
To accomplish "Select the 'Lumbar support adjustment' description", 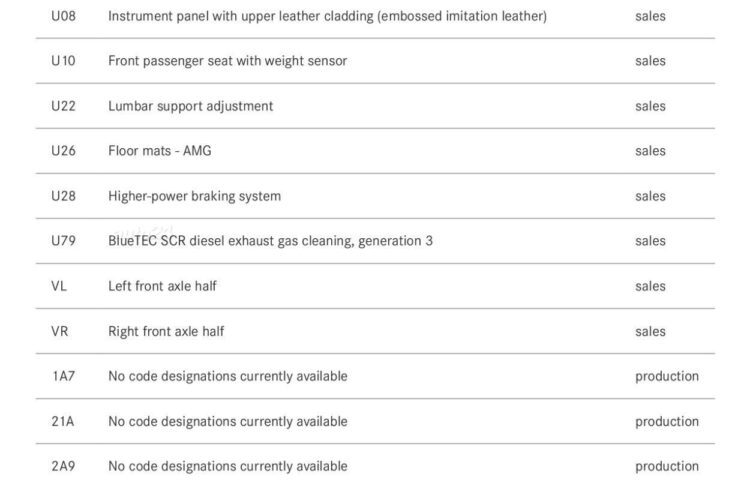I will (x=190, y=106).
